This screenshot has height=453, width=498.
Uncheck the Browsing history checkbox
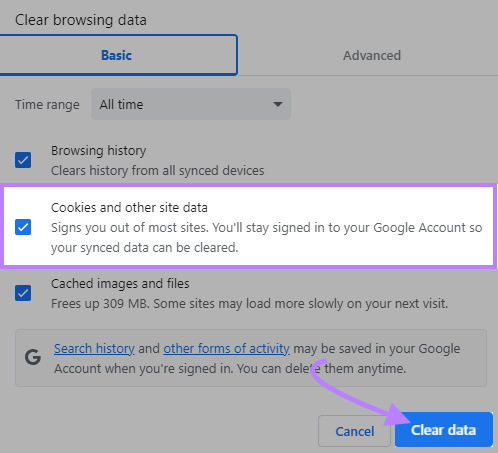click(23, 160)
